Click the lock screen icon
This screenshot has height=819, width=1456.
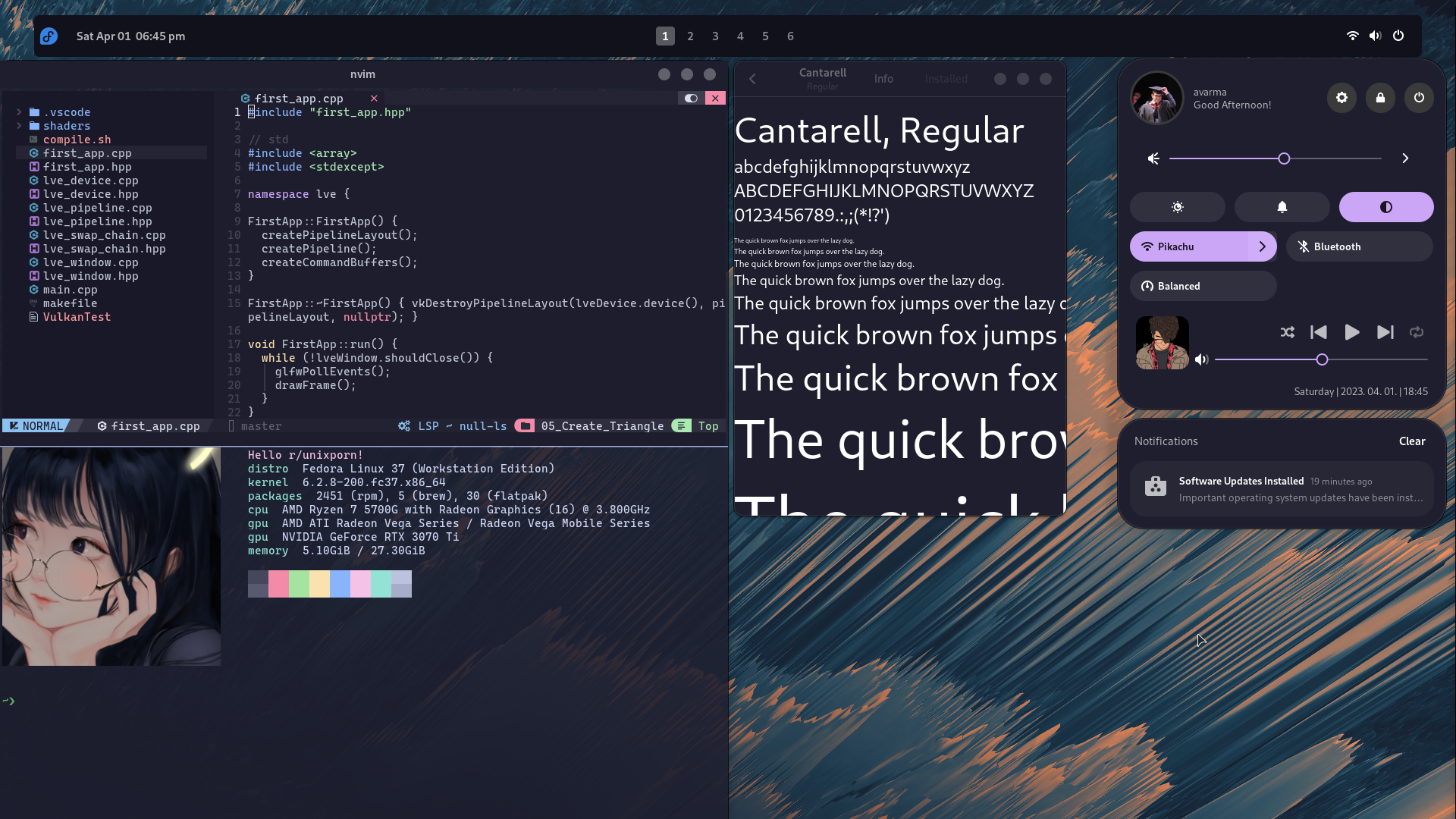[1380, 98]
